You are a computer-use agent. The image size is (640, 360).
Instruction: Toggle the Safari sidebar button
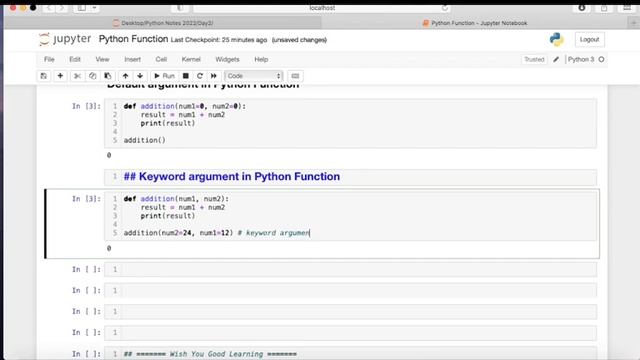[82, 8]
